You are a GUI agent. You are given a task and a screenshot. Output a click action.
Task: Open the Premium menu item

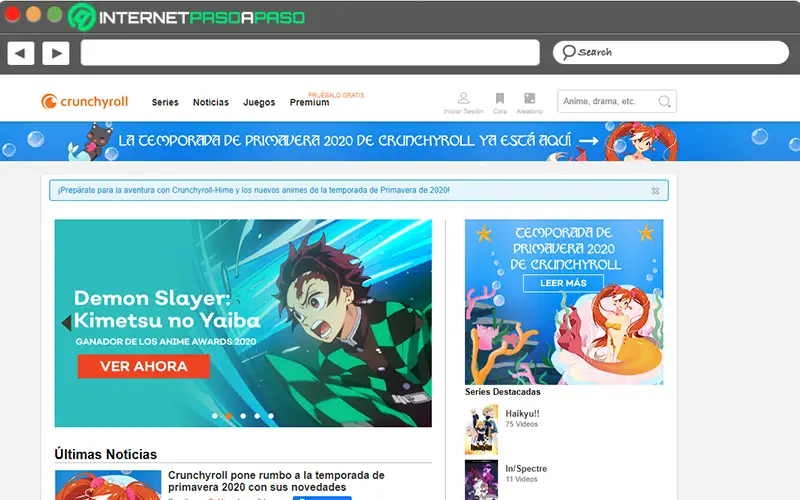pyautogui.click(x=309, y=102)
